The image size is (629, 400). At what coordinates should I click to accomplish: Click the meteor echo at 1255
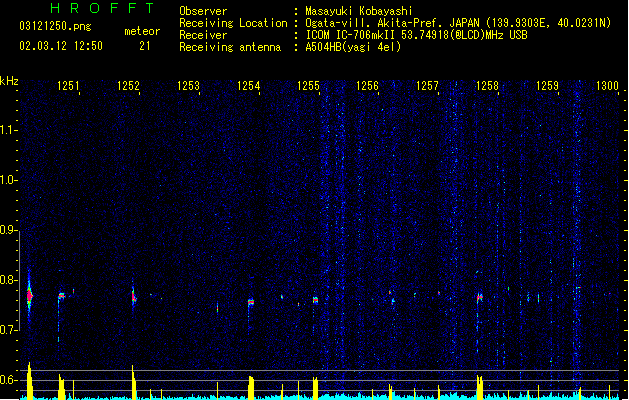[x=315, y=300]
